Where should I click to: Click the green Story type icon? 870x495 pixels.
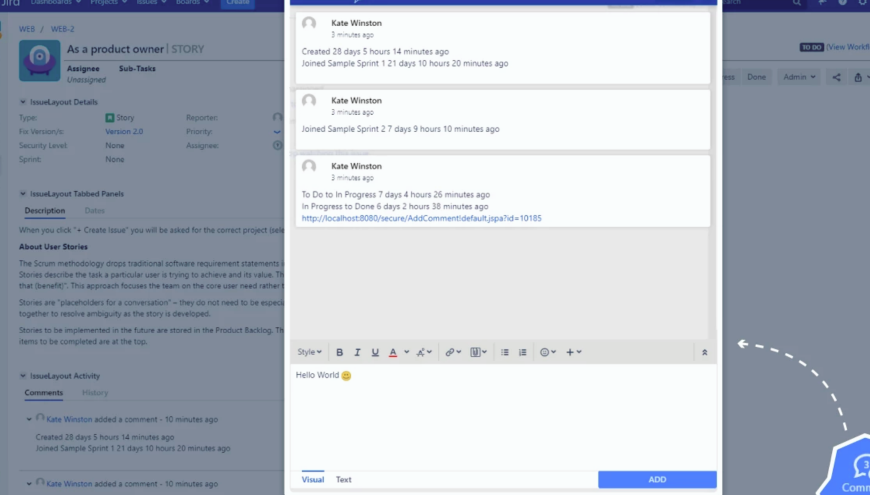pyautogui.click(x=110, y=118)
